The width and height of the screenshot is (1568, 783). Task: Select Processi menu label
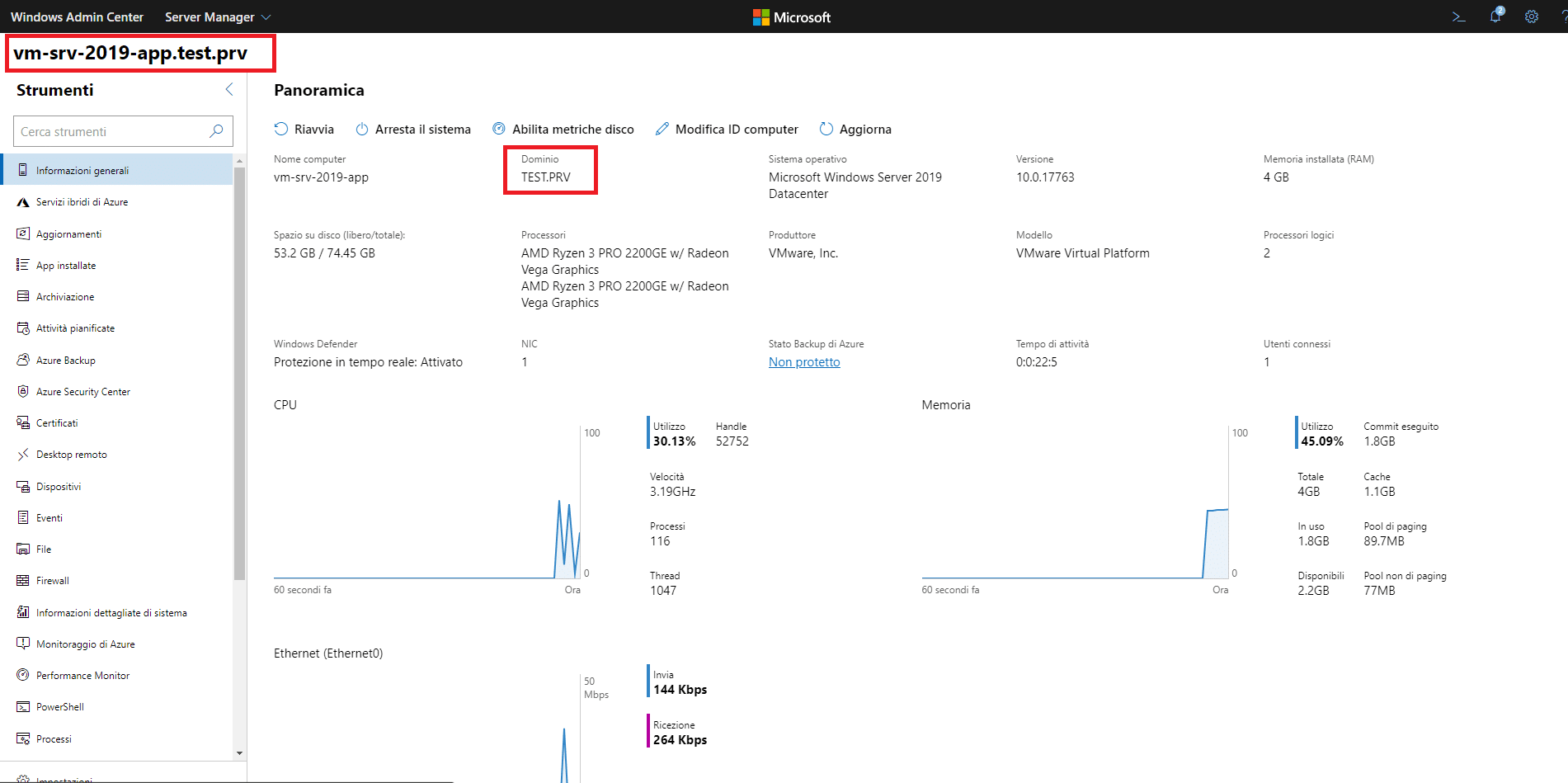(54, 739)
